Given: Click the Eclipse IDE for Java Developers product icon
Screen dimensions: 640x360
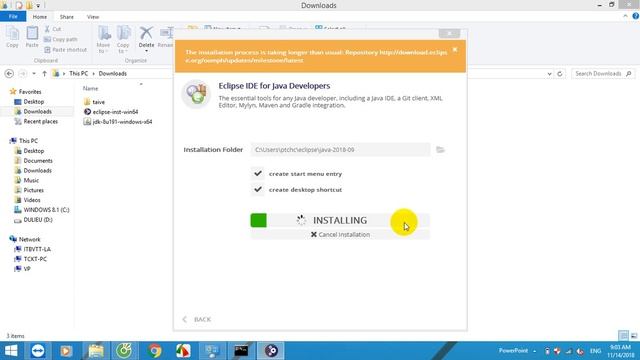Looking at the screenshot, I should (196, 94).
